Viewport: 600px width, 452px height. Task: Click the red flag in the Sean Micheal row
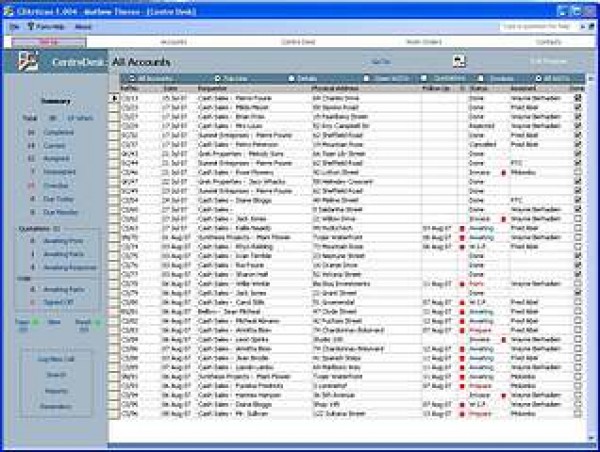pyautogui.click(x=462, y=312)
